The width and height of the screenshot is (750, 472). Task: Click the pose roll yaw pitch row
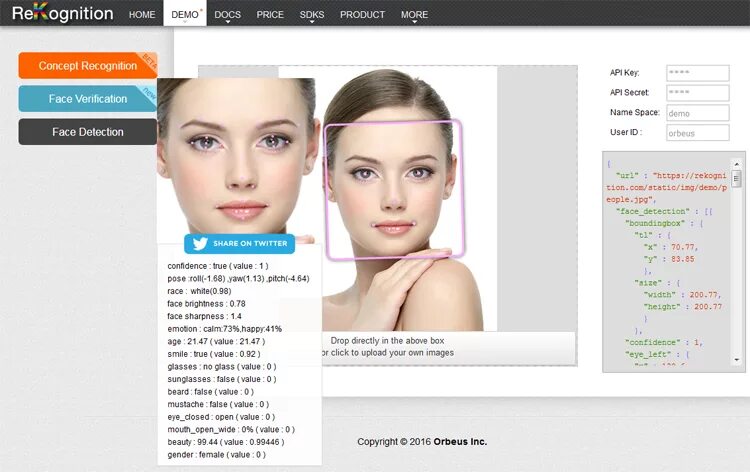coord(238,278)
